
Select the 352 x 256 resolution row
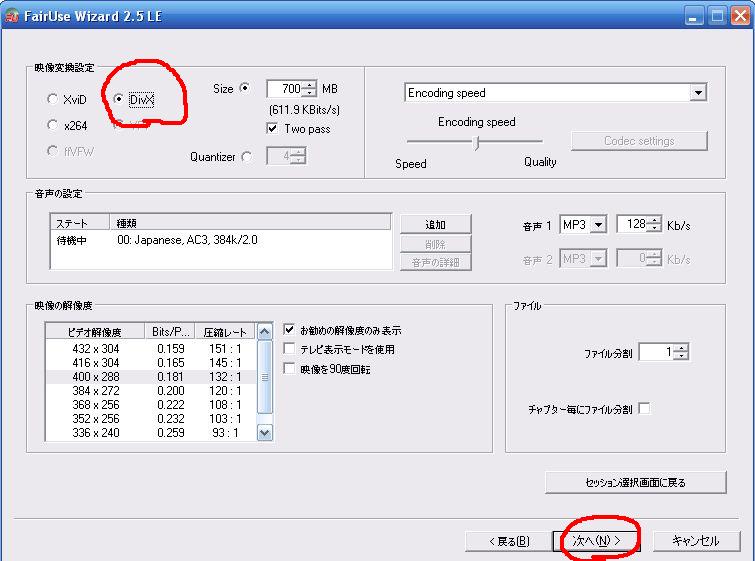pyautogui.click(x=152, y=418)
